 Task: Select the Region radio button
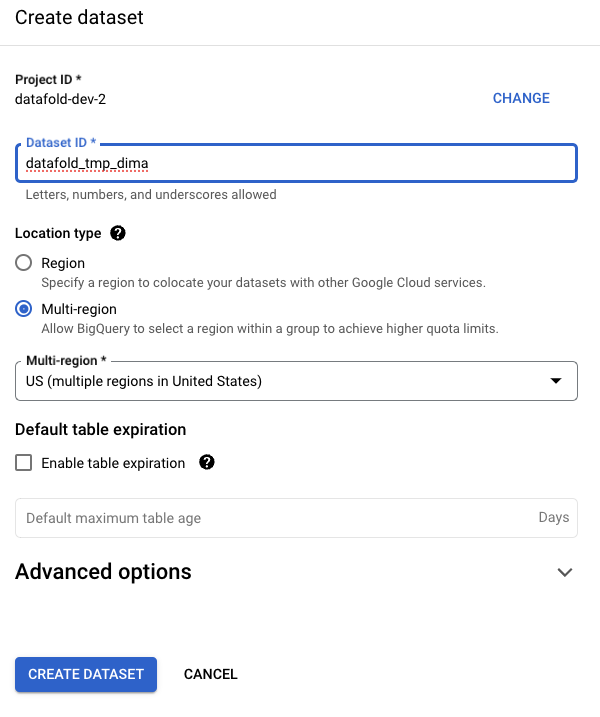click(x=23, y=263)
